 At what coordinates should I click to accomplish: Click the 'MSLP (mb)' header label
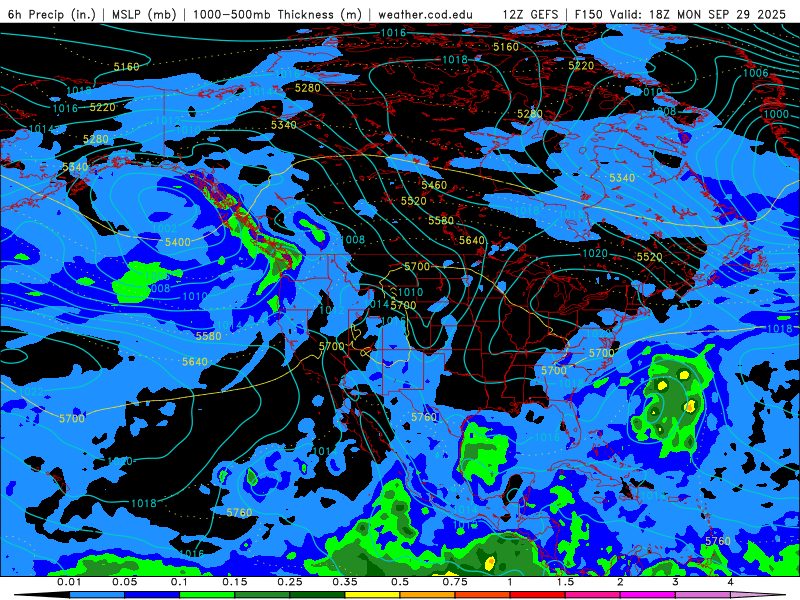point(143,14)
